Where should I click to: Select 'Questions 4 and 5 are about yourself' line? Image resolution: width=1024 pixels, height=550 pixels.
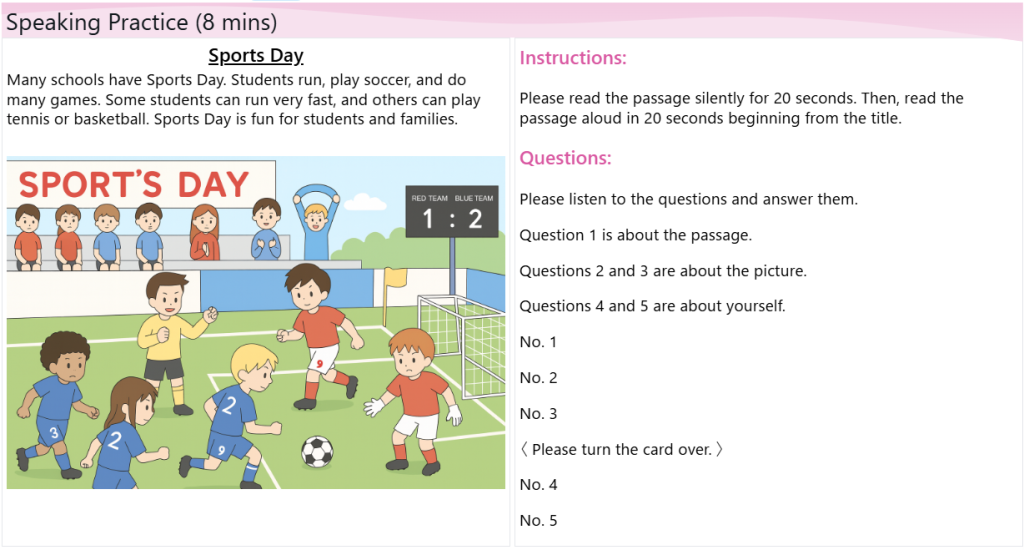click(x=652, y=306)
